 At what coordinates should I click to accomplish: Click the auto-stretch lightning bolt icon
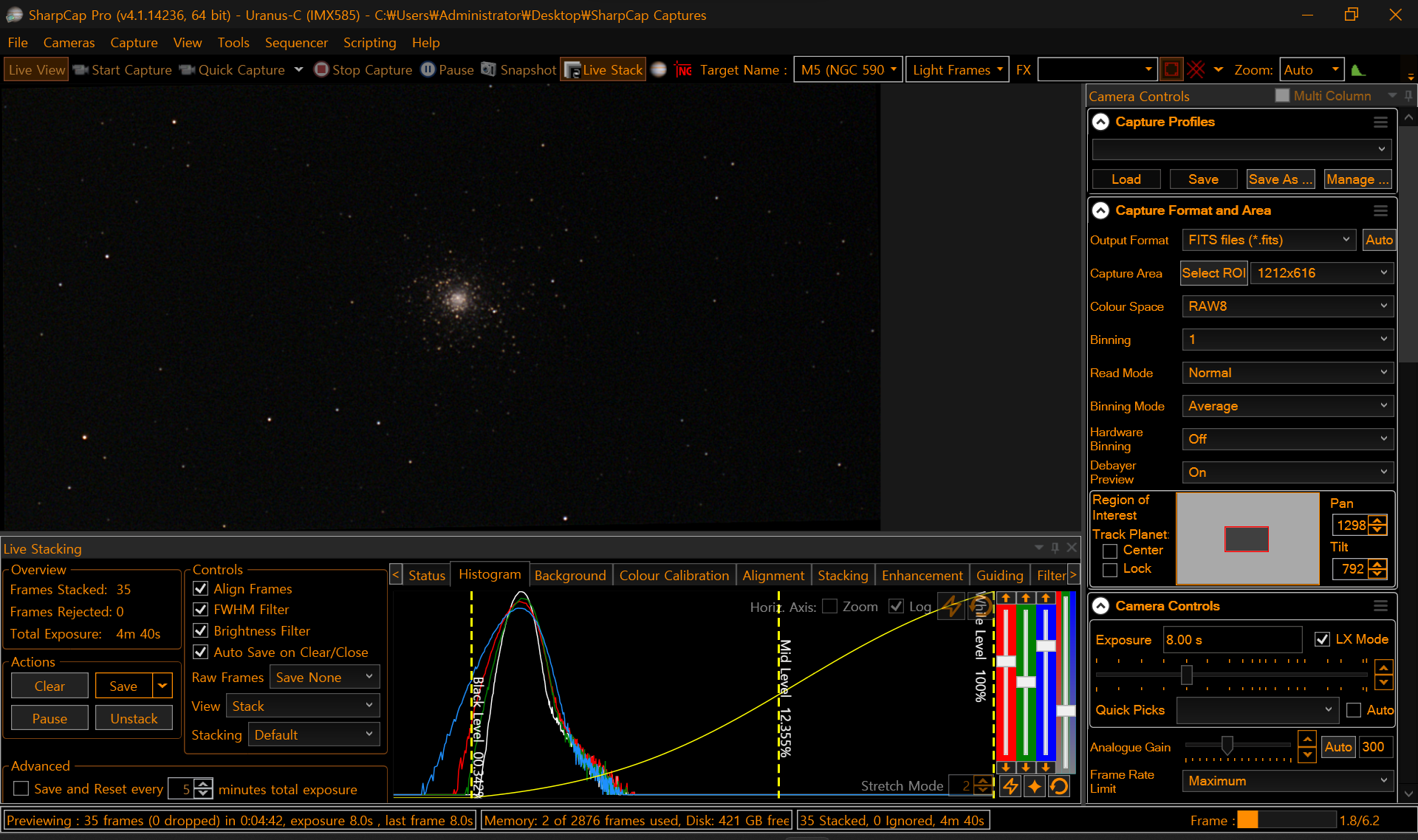coord(1010,786)
